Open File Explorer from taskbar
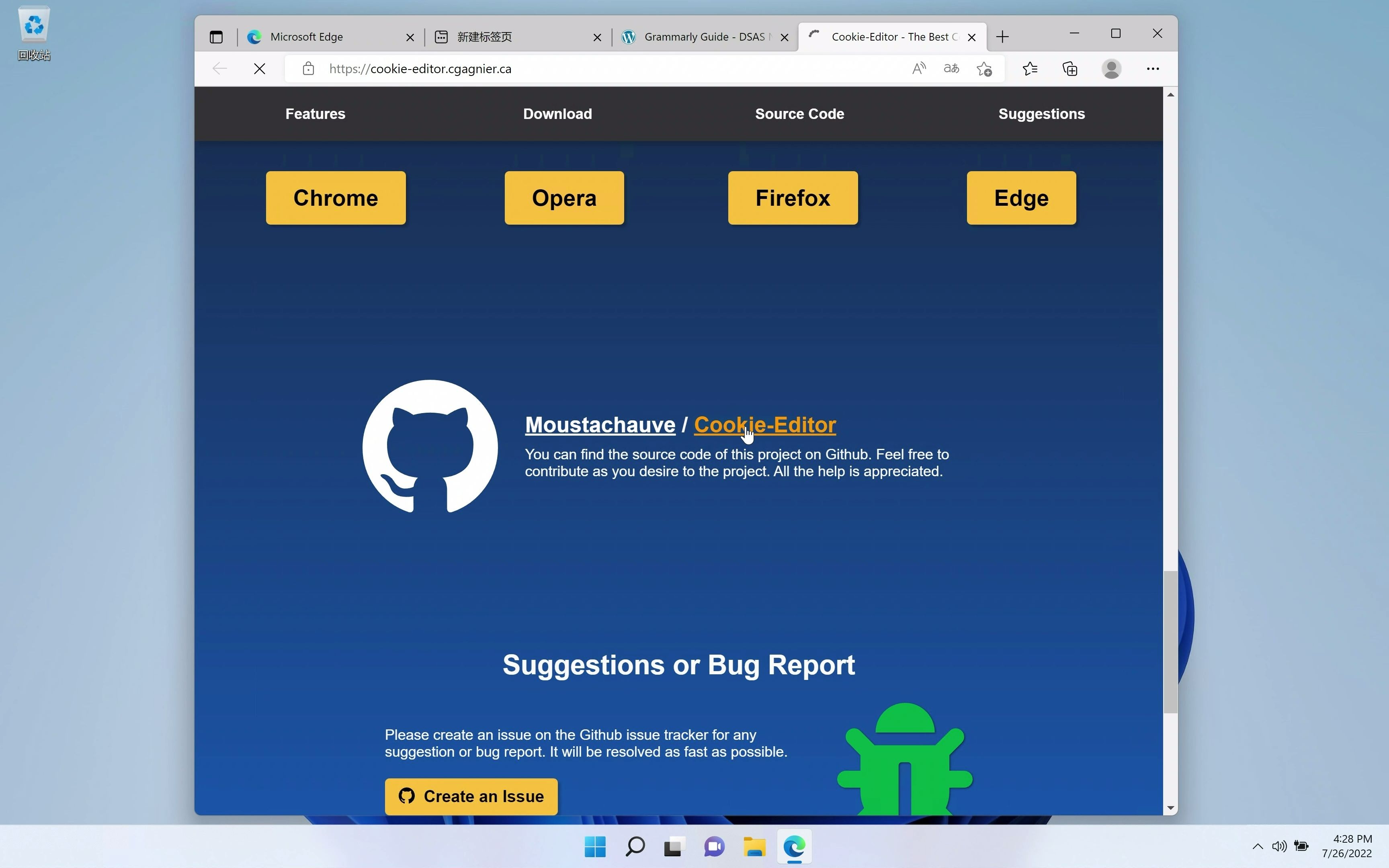1389x868 pixels. pyautogui.click(x=754, y=846)
